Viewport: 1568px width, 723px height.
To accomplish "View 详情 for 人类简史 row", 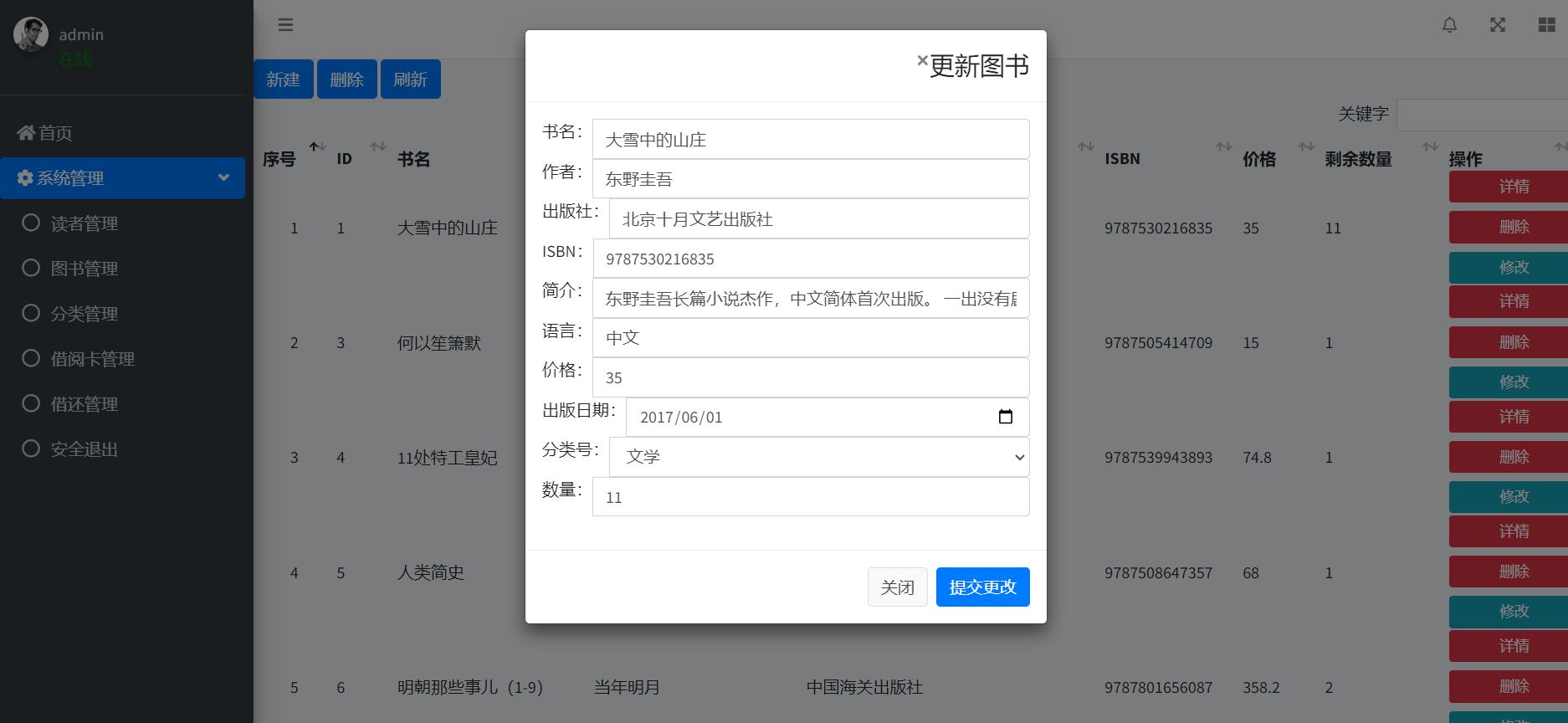I will coord(1508,531).
